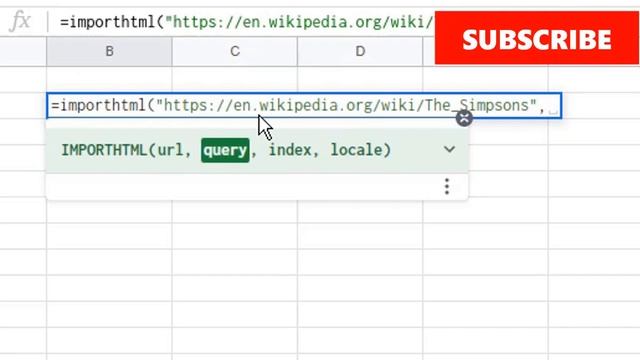The image size is (640, 360).
Task: Click the fx function icon
Action: tap(20, 21)
